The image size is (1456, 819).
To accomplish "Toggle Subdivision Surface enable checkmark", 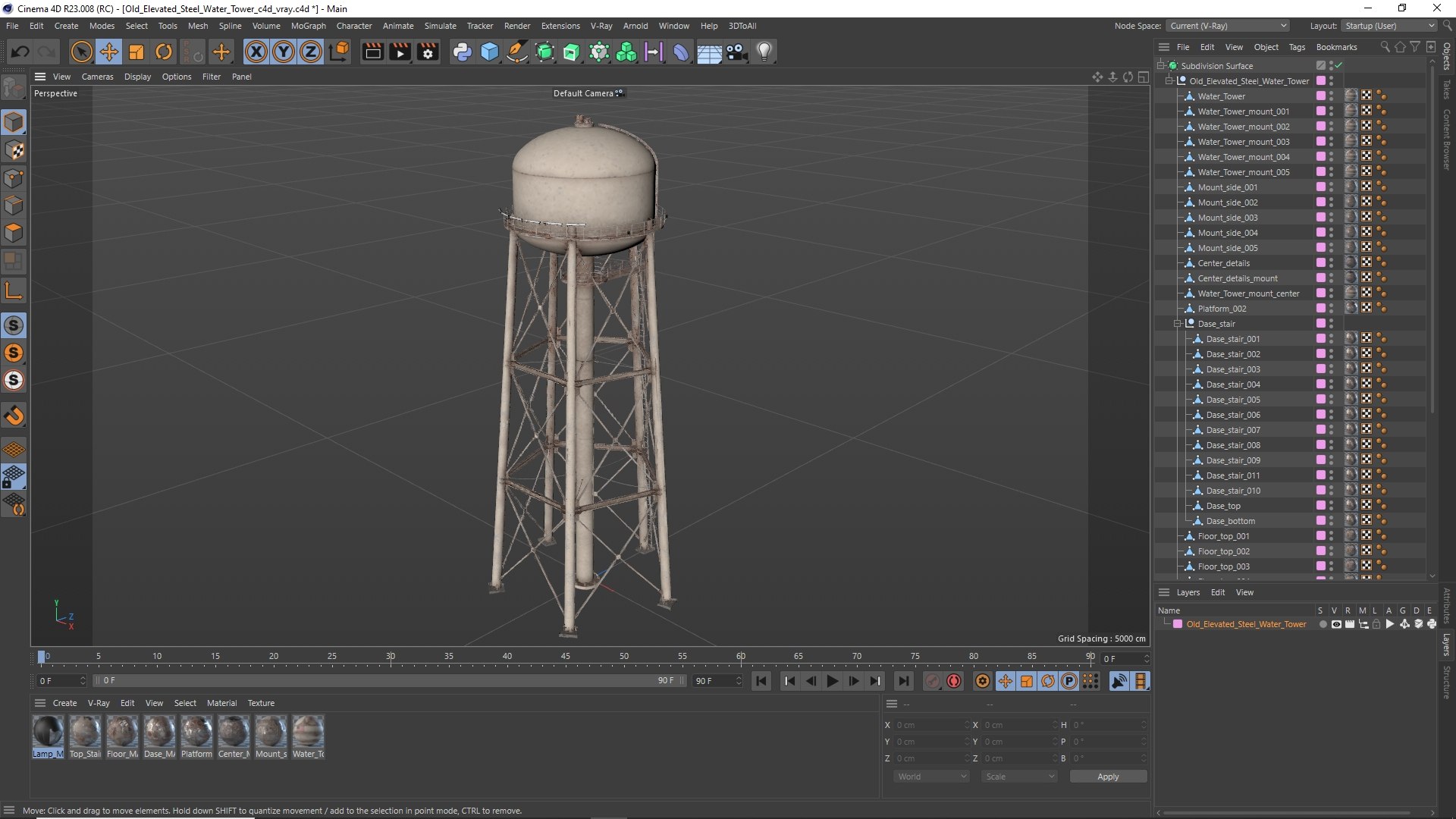I will [1339, 65].
